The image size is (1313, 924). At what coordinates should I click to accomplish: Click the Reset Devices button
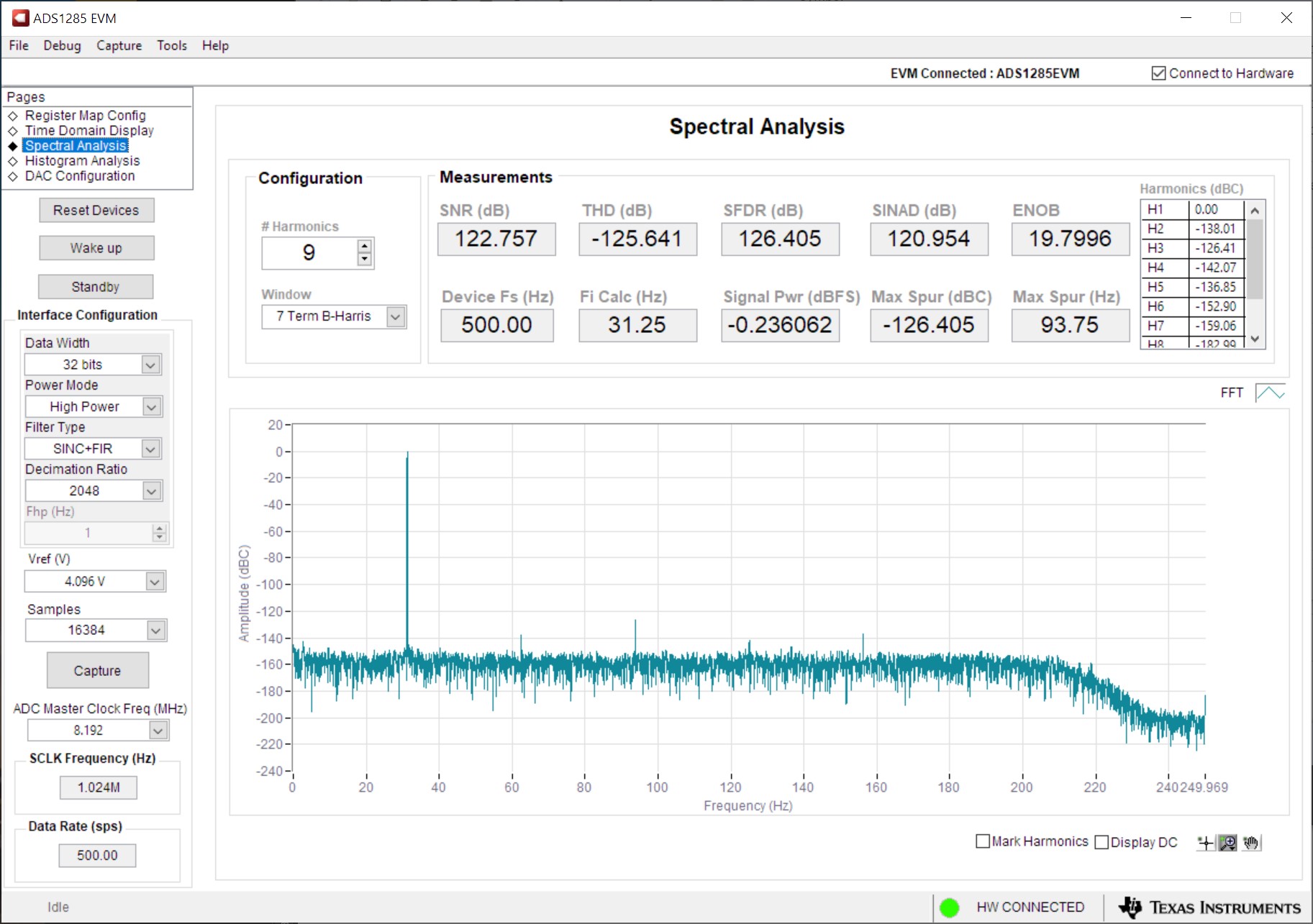click(96, 210)
